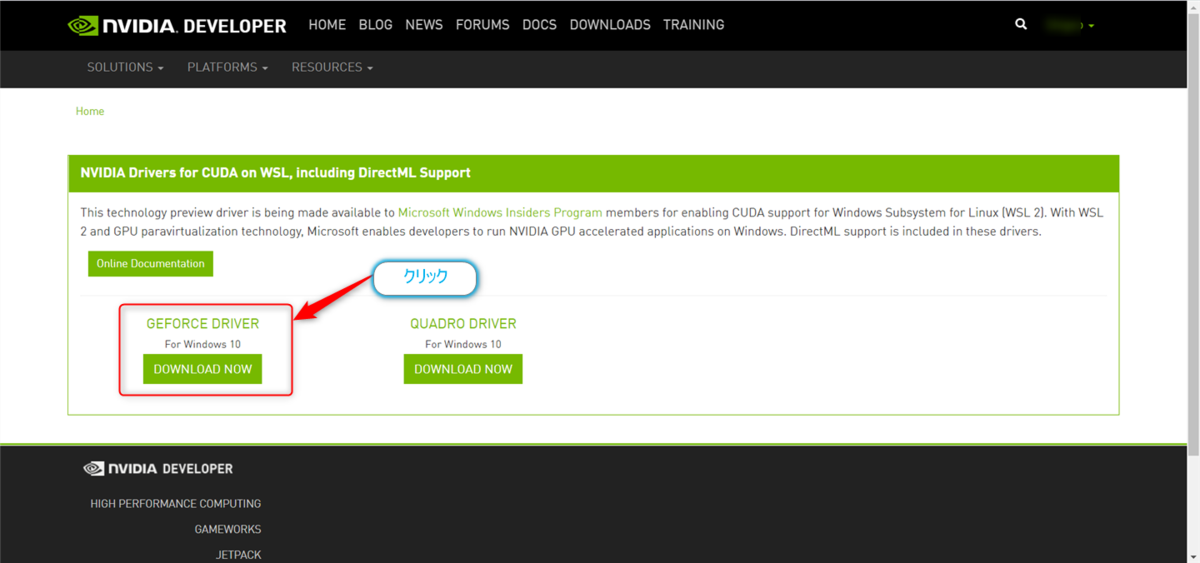Open the HIGH PERFORMANCE COMPUTING footer link
Image resolution: width=1200 pixels, height=563 pixels.
tap(175, 504)
